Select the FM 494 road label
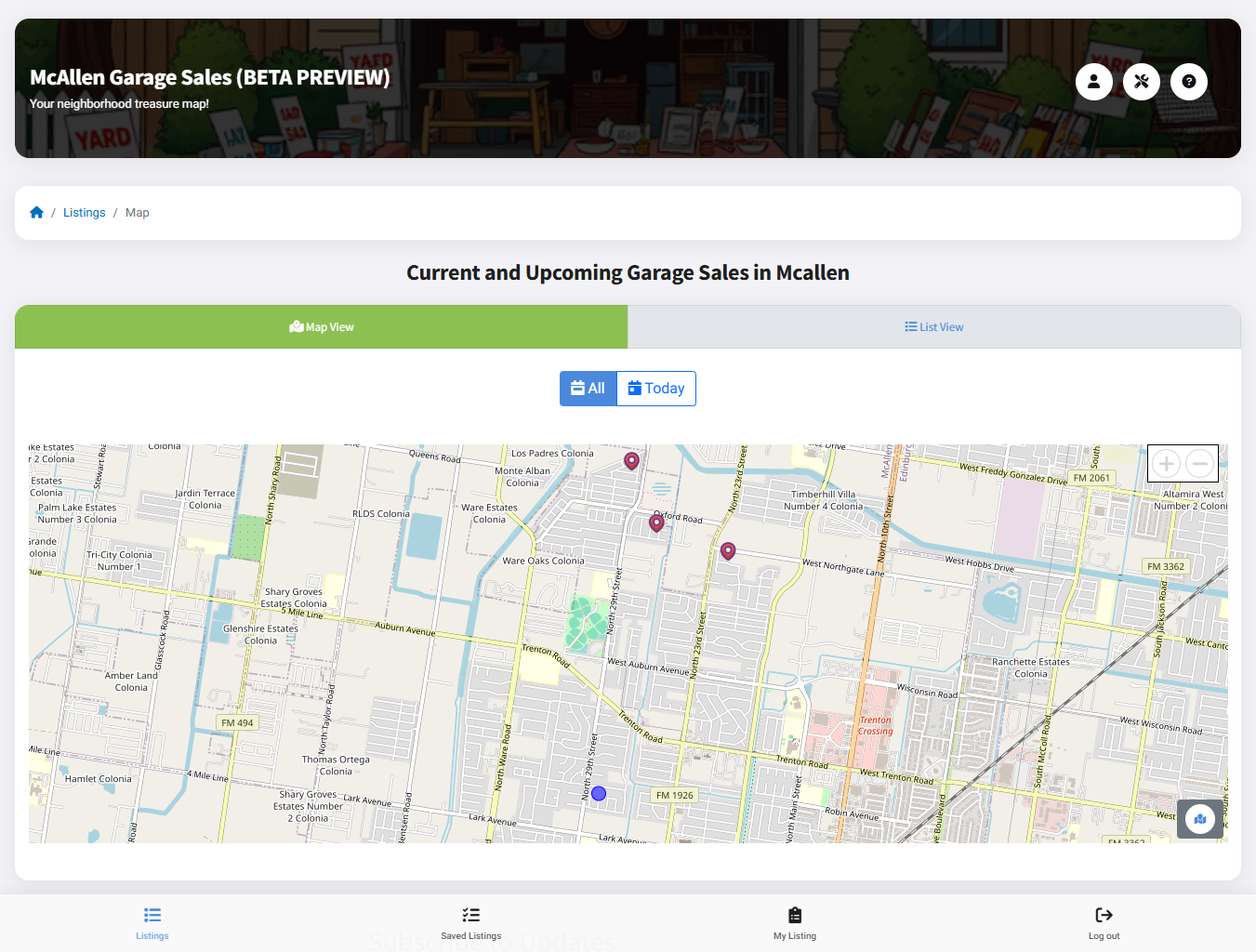The height and width of the screenshot is (952, 1256). [237, 722]
